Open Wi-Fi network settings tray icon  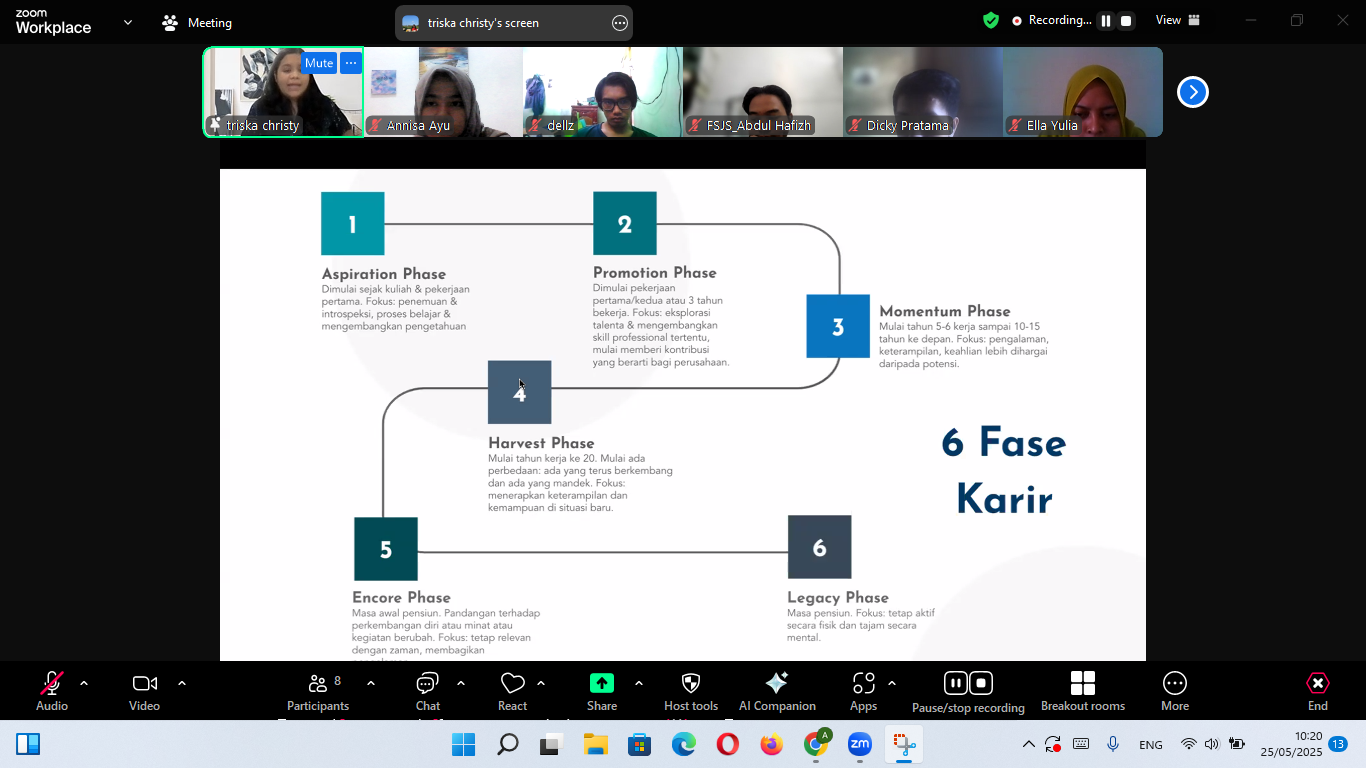(x=1188, y=744)
